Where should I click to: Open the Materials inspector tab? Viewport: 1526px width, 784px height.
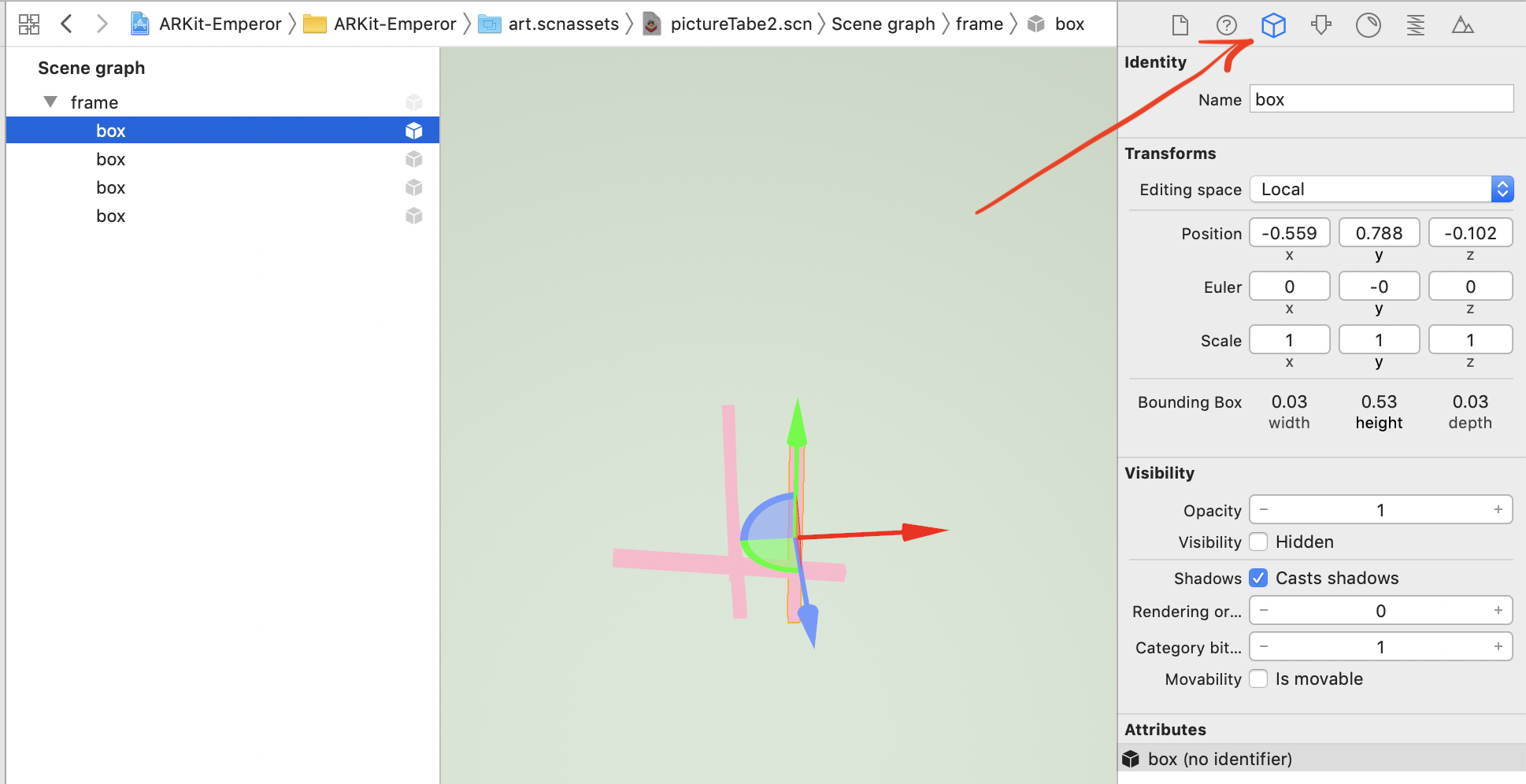1369,25
